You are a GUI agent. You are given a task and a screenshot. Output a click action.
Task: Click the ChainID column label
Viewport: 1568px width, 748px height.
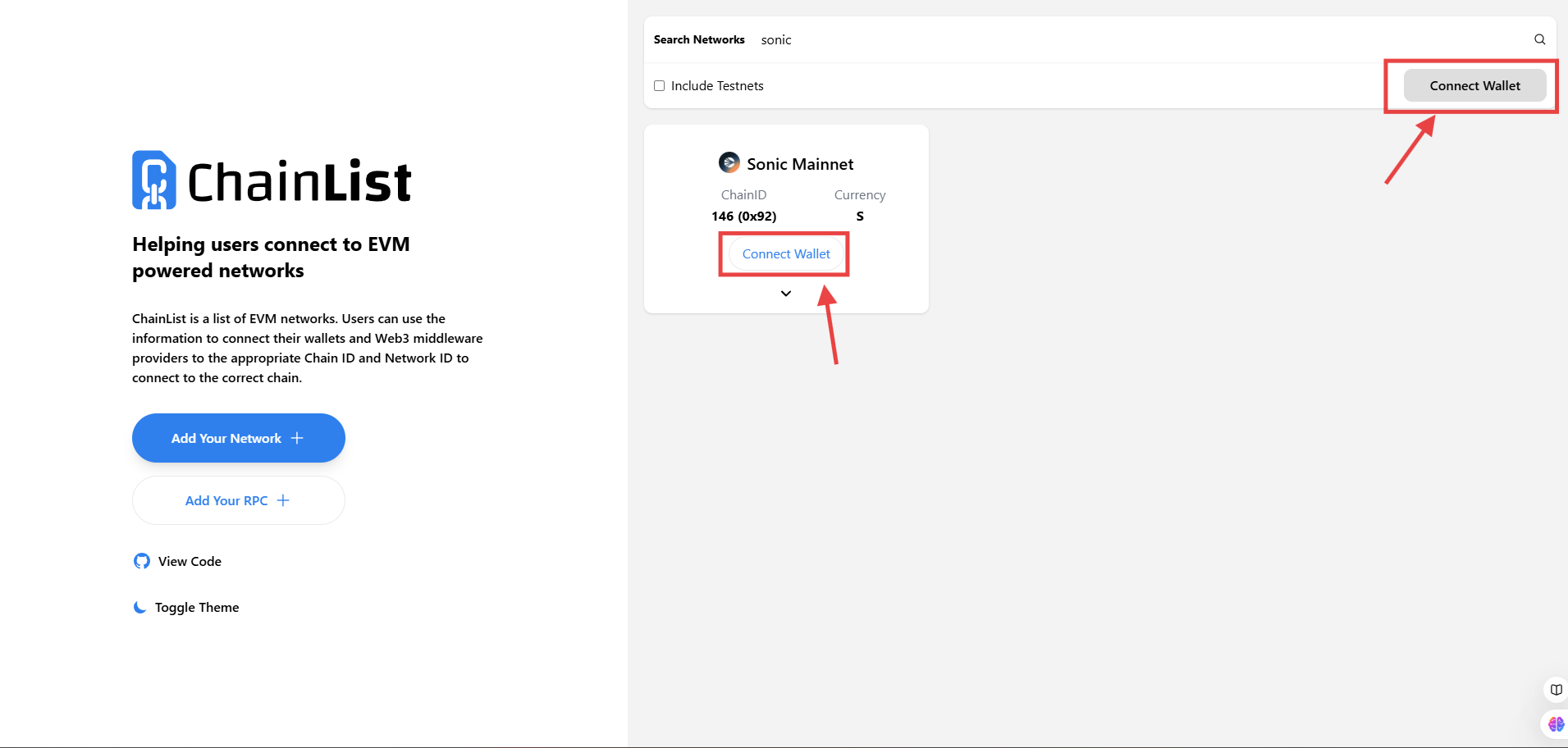pyautogui.click(x=744, y=195)
